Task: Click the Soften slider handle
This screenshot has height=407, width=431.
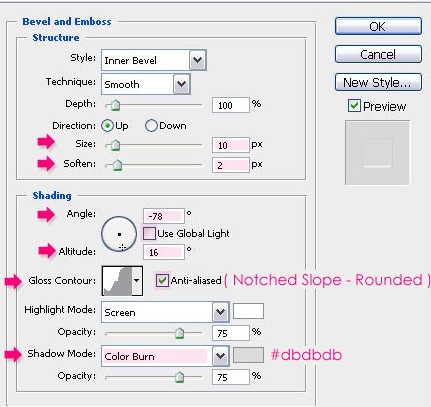Action: point(117,165)
